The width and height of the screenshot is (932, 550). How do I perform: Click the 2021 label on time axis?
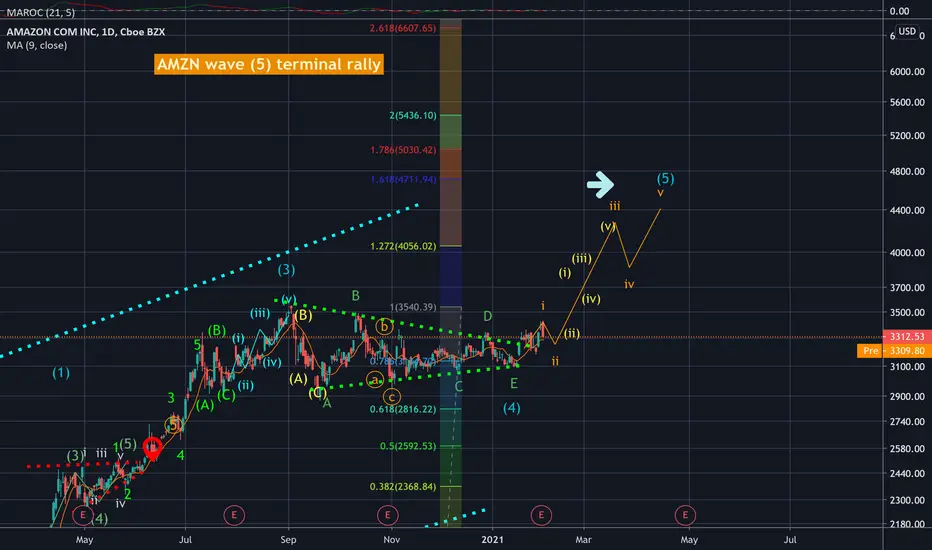[x=492, y=540]
